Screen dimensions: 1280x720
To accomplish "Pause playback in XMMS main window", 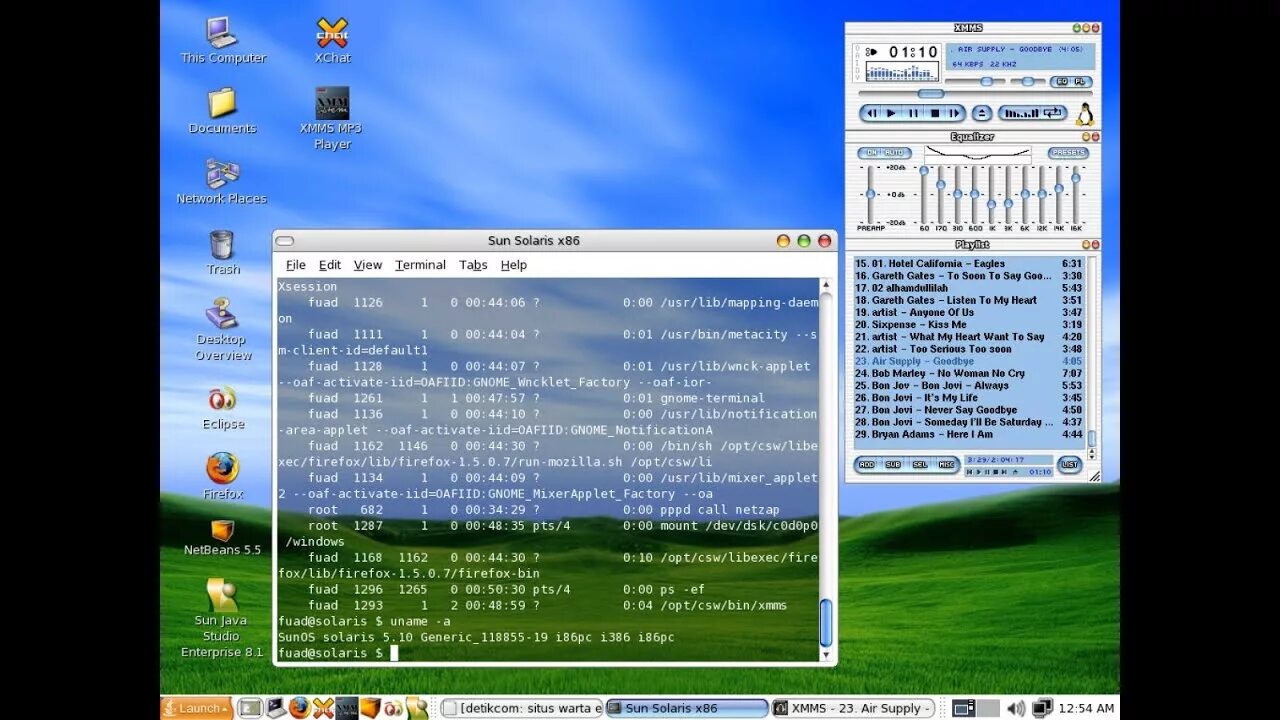I will click(x=914, y=113).
